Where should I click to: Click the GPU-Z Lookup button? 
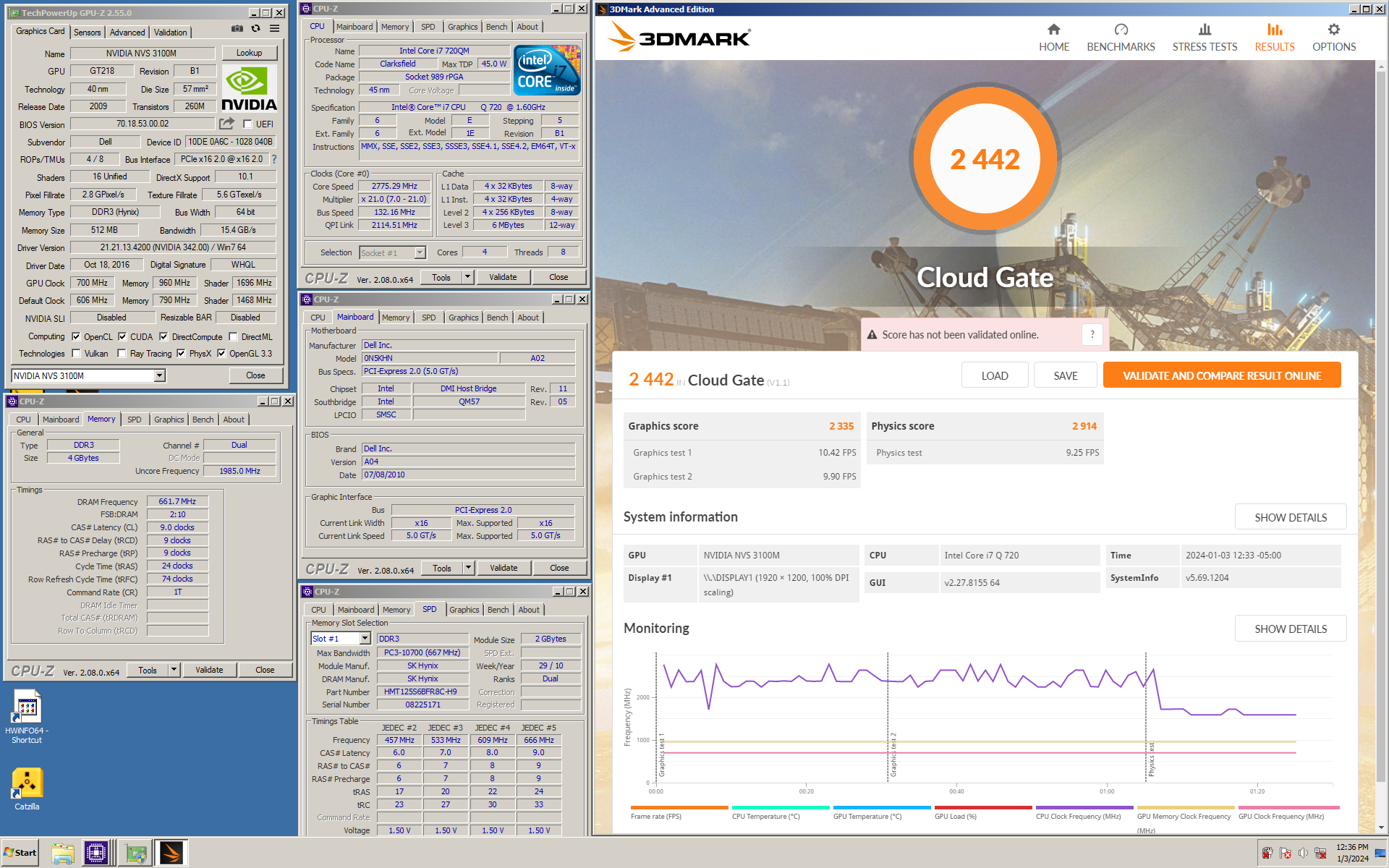coord(249,53)
